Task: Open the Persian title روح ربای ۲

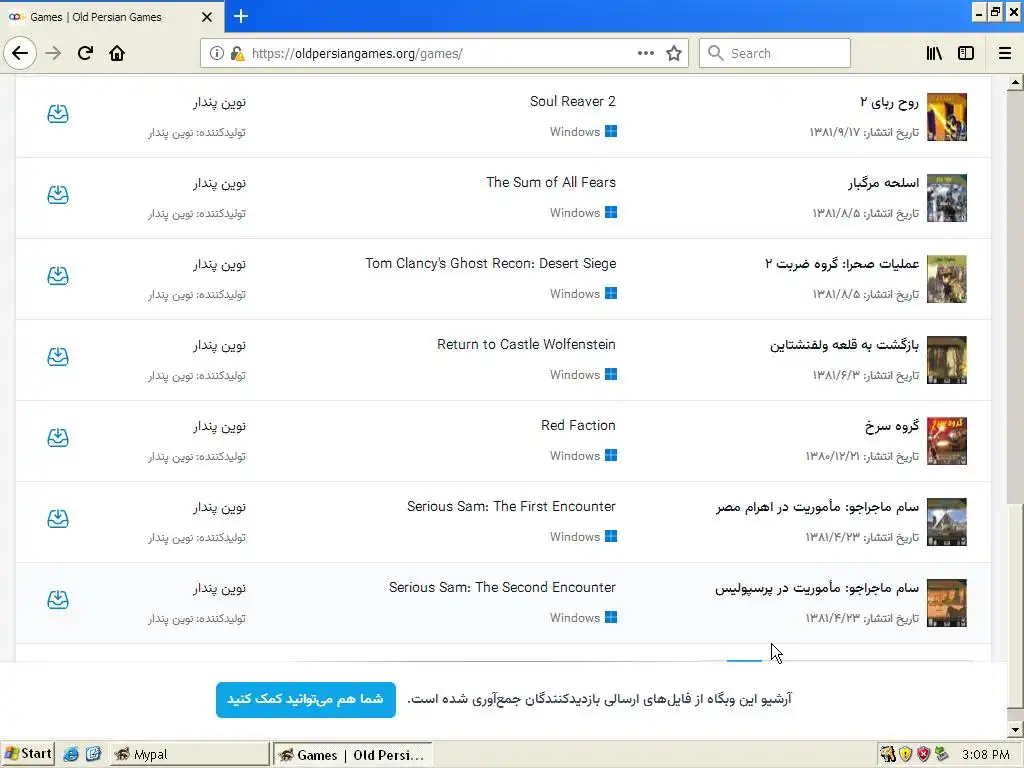Action: coord(889,102)
